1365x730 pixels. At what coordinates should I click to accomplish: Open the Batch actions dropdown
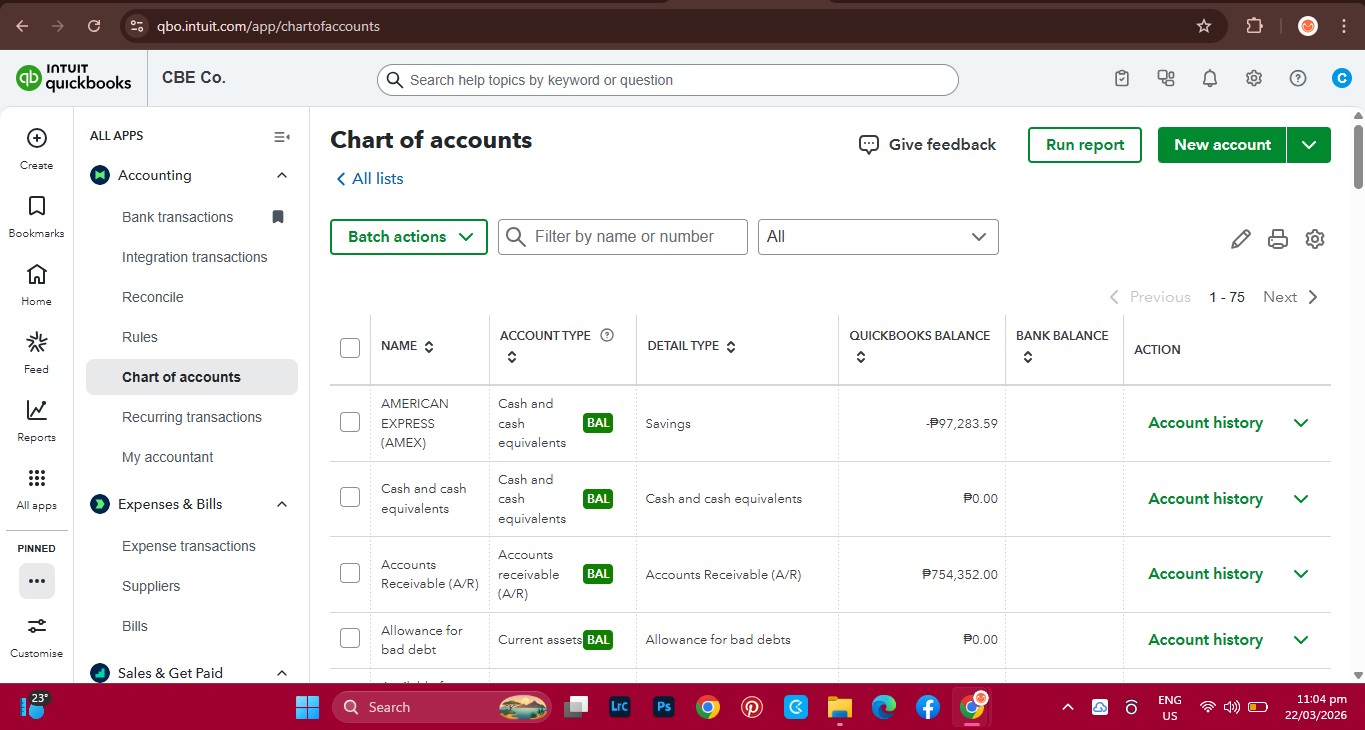[409, 237]
